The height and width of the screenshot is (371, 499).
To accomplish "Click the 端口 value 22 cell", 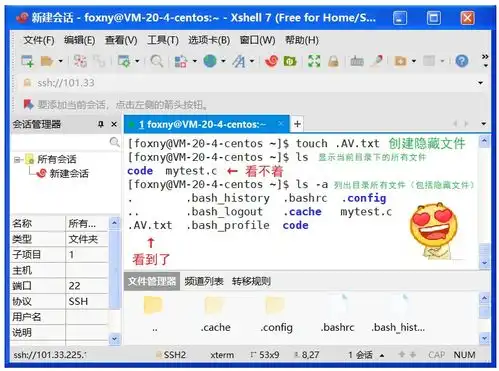I will pos(87,286).
